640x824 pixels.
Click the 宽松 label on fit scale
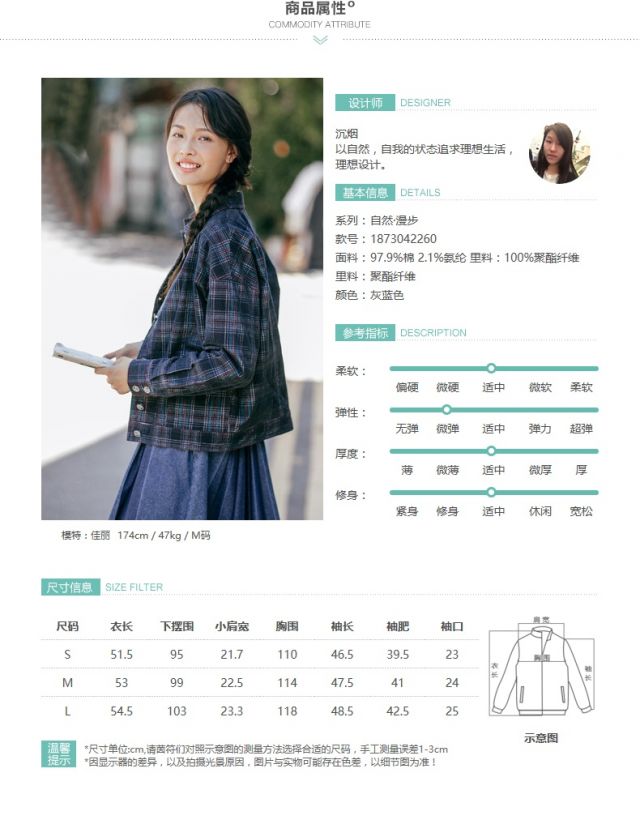coord(581,511)
